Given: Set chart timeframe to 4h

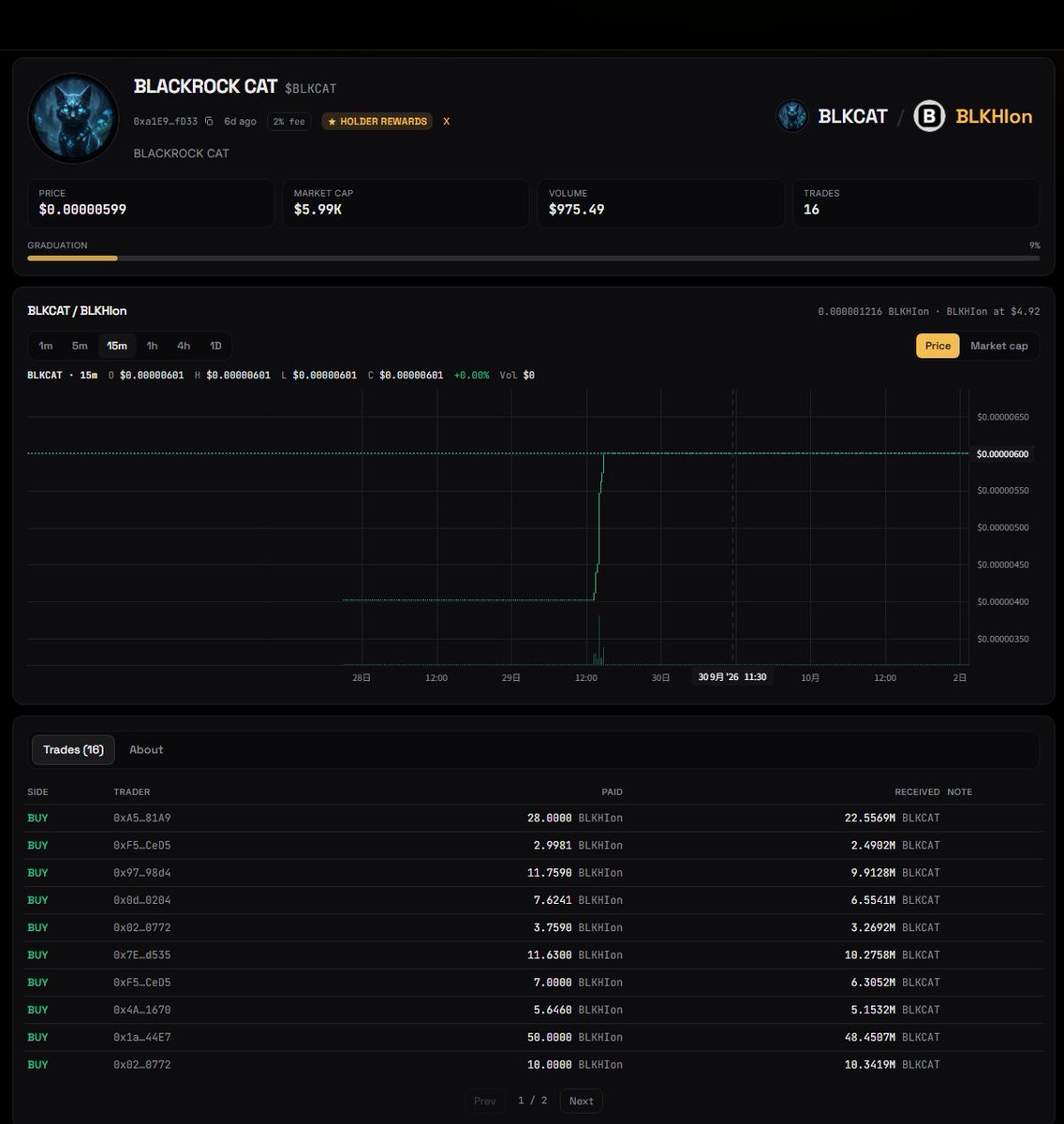Looking at the screenshot, I should pyautogui.click(x=184, y=346).
